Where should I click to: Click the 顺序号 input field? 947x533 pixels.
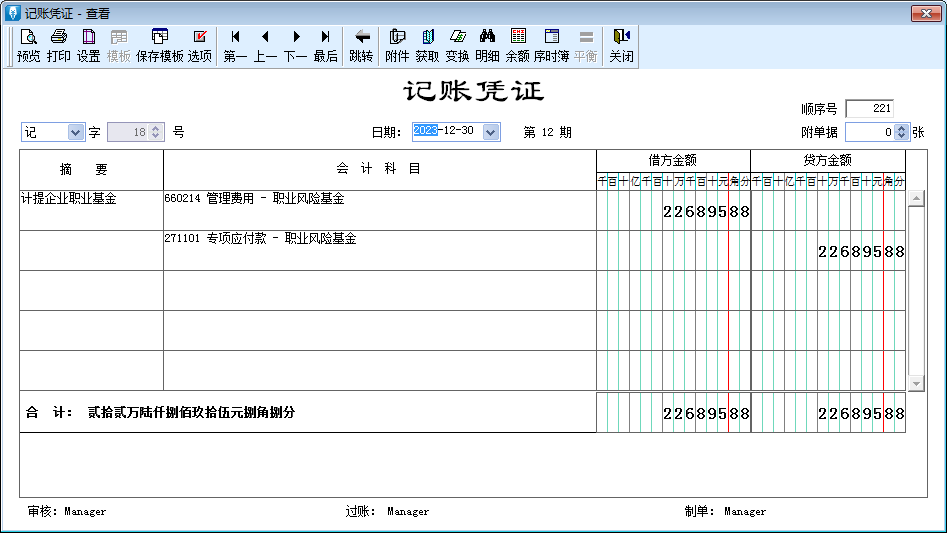869,108
